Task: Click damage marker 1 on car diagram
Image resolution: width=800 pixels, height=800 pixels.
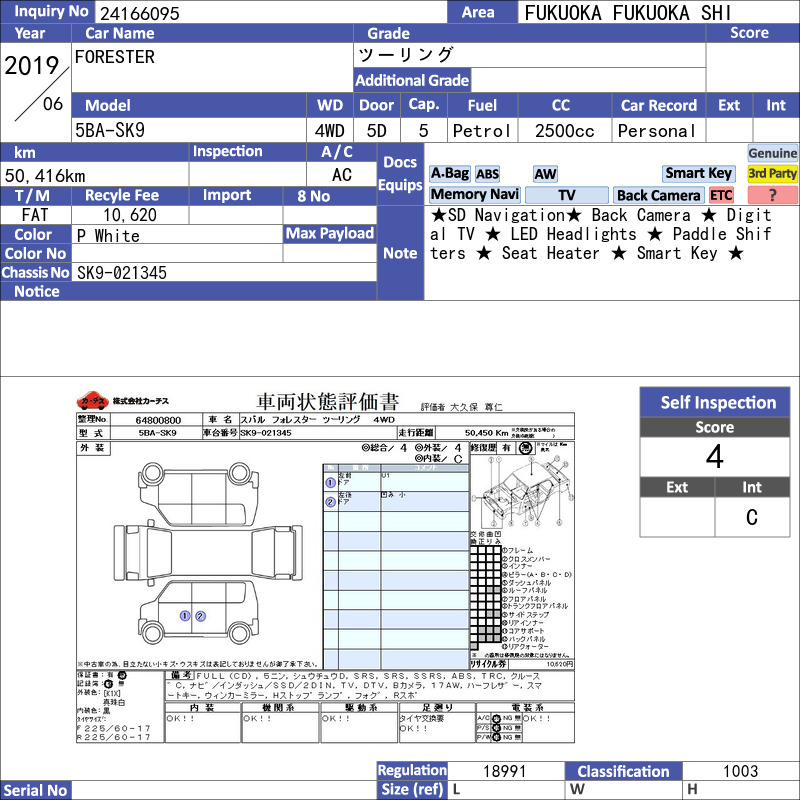Action: [x=185, y=616]
